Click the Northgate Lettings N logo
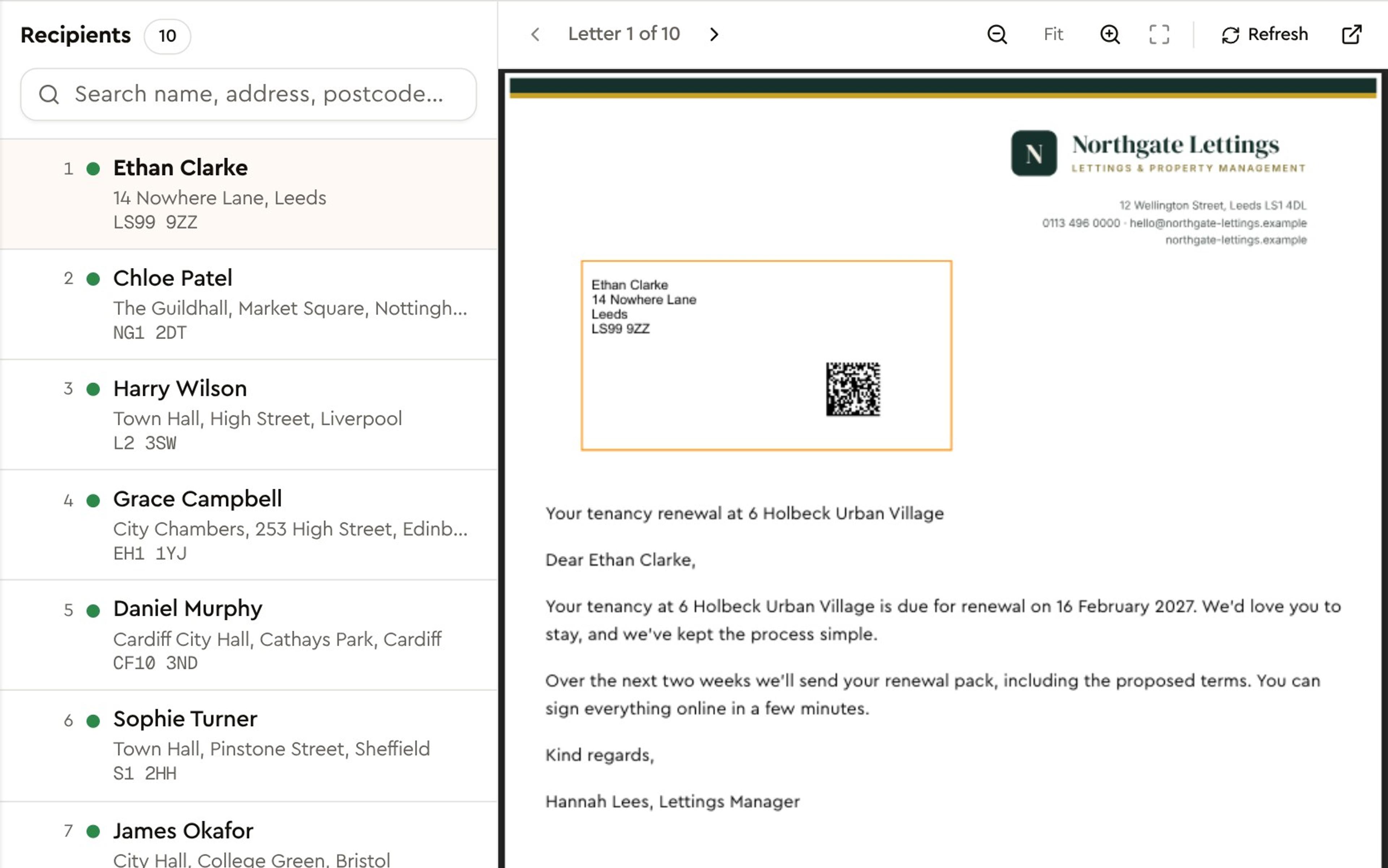This screenshot has height=868, width=1388. 1034,153
